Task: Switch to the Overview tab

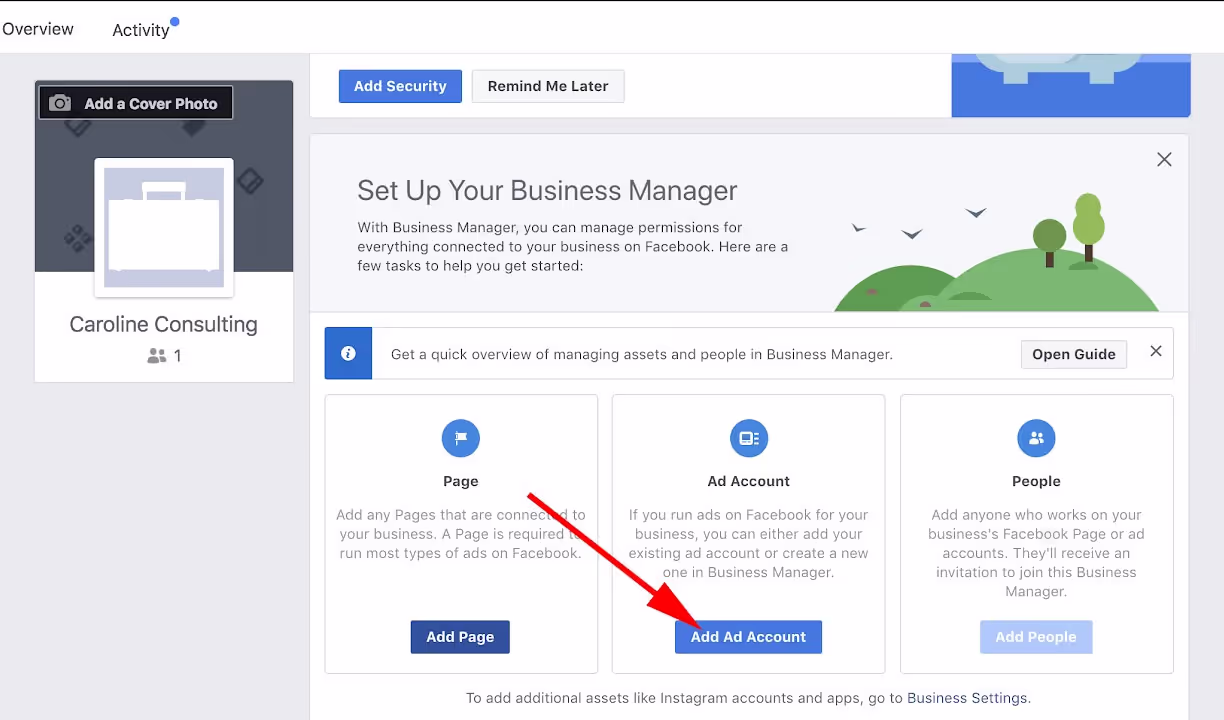Action: point(38,29)
